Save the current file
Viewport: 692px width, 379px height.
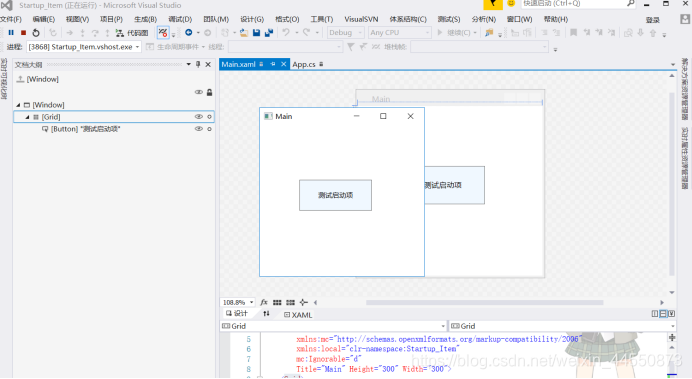coord(256,33)
